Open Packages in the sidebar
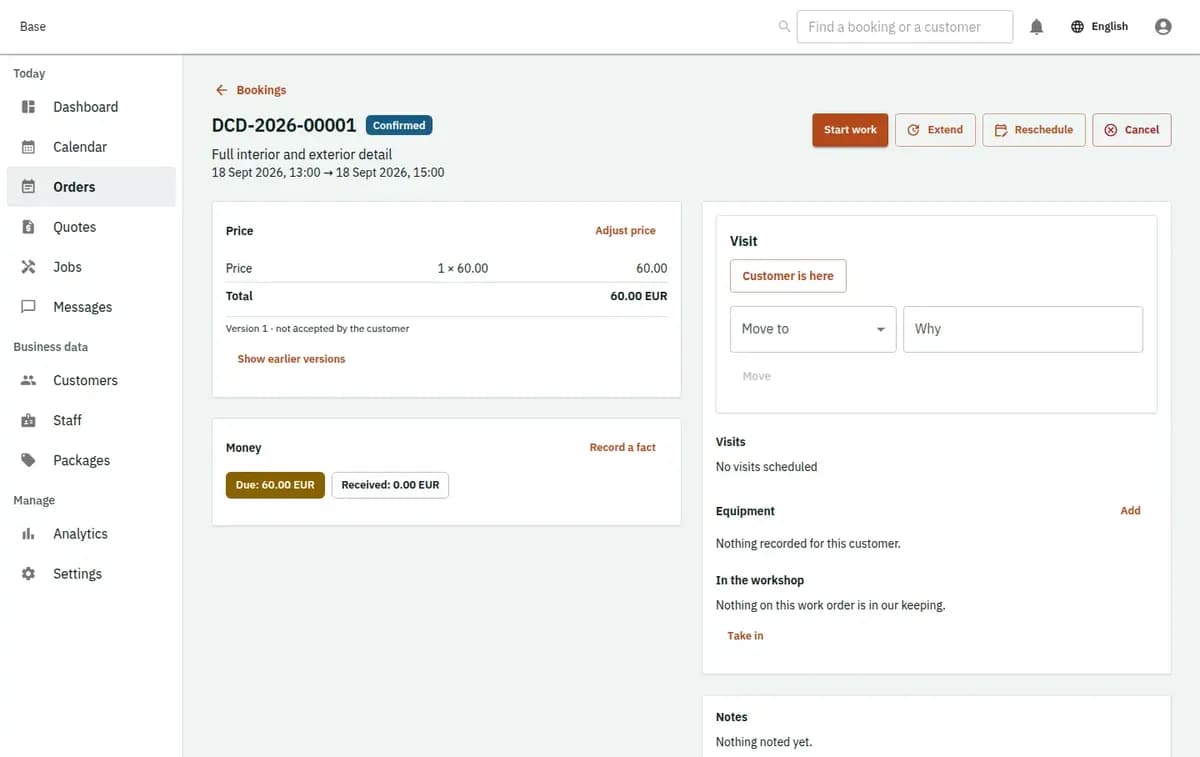 91,460
